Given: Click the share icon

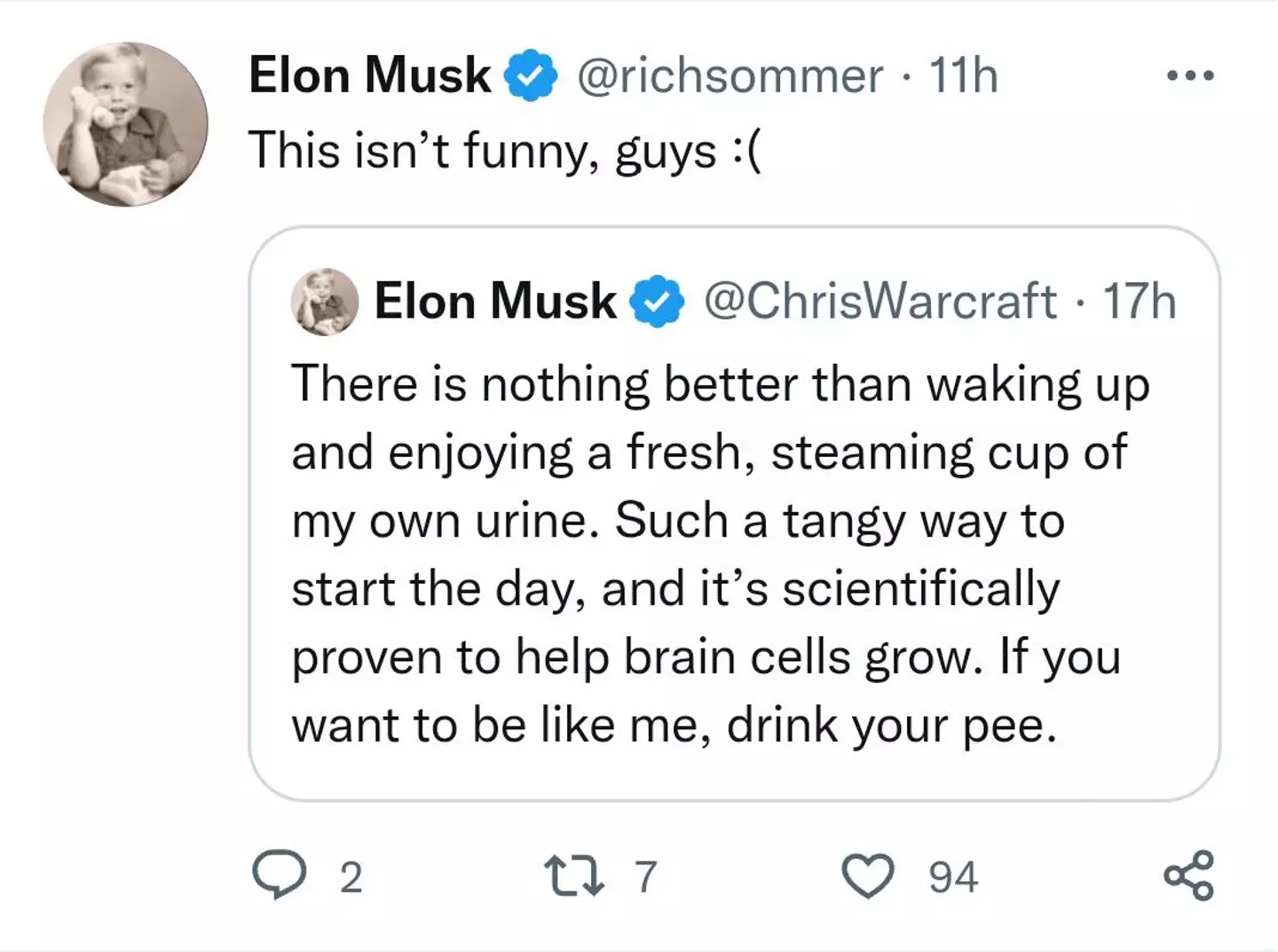Looking at the screenshot, I should (1188, 876).
